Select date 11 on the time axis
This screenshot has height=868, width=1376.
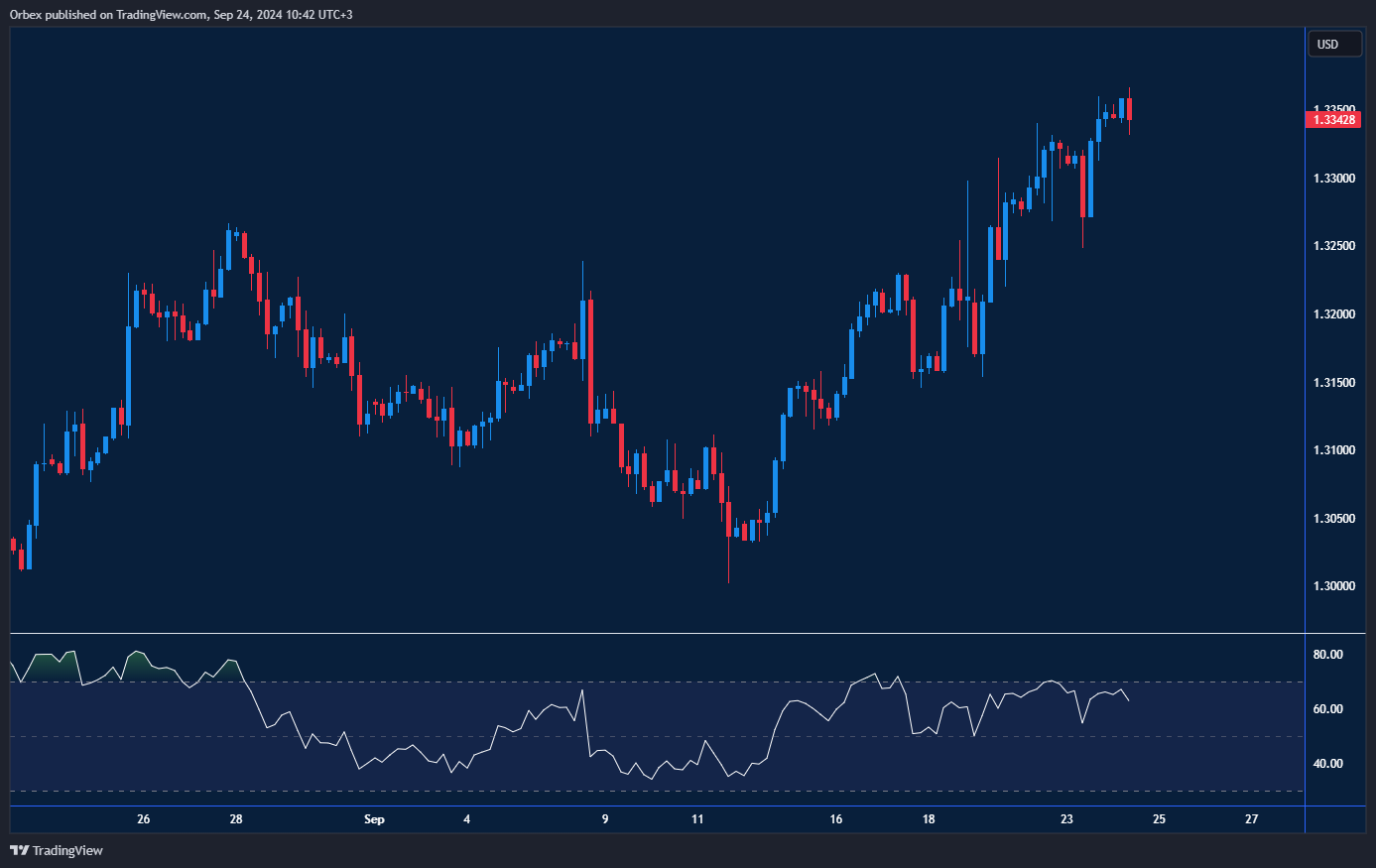697,819
